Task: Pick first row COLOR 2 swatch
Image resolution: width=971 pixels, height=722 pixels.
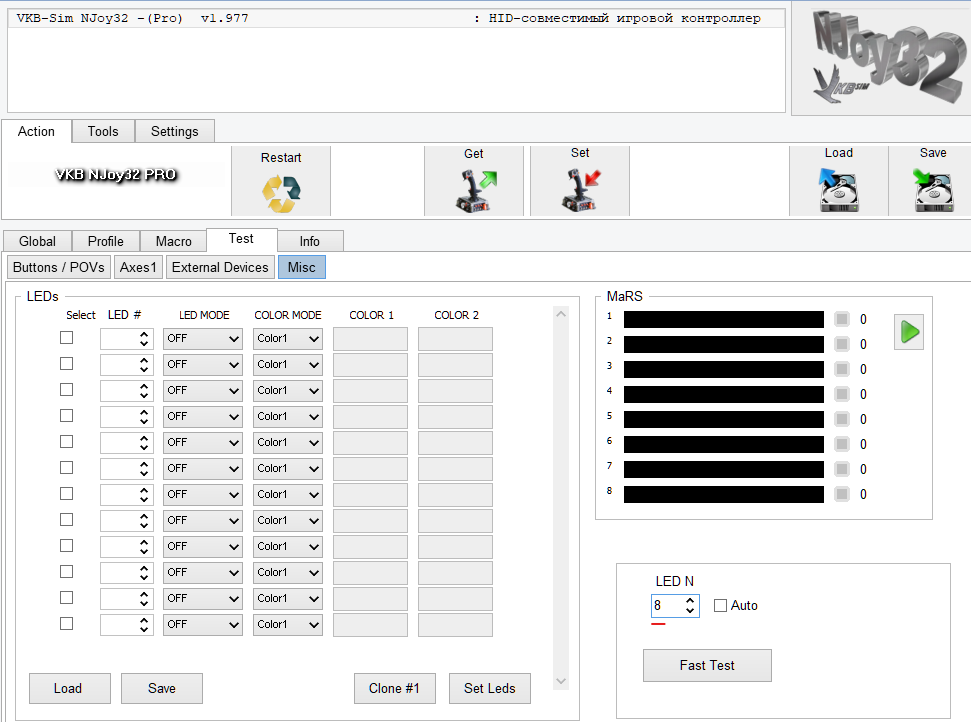Action: [455, 339]
